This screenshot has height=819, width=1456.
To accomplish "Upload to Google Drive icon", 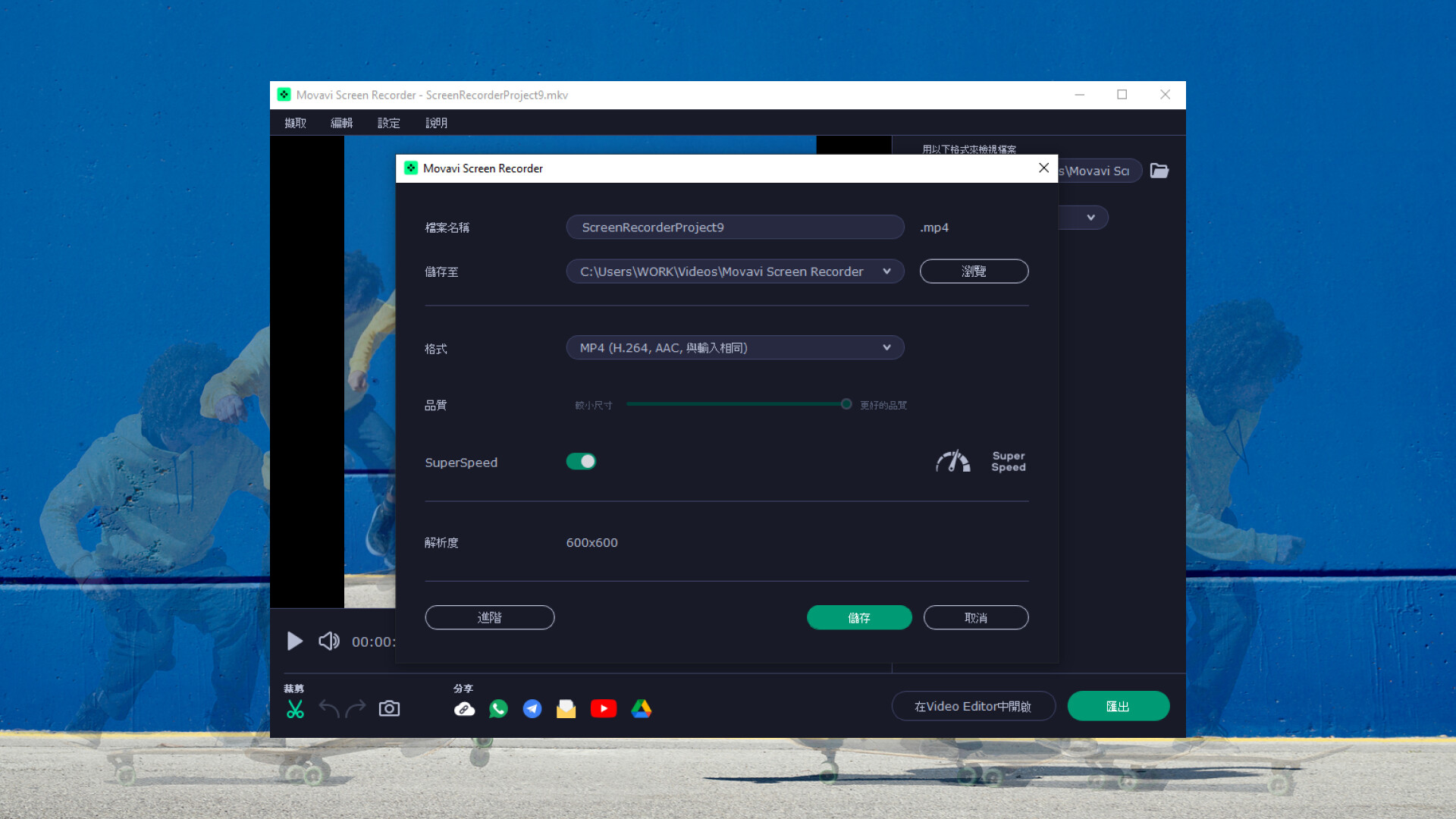I will (642, 708).
